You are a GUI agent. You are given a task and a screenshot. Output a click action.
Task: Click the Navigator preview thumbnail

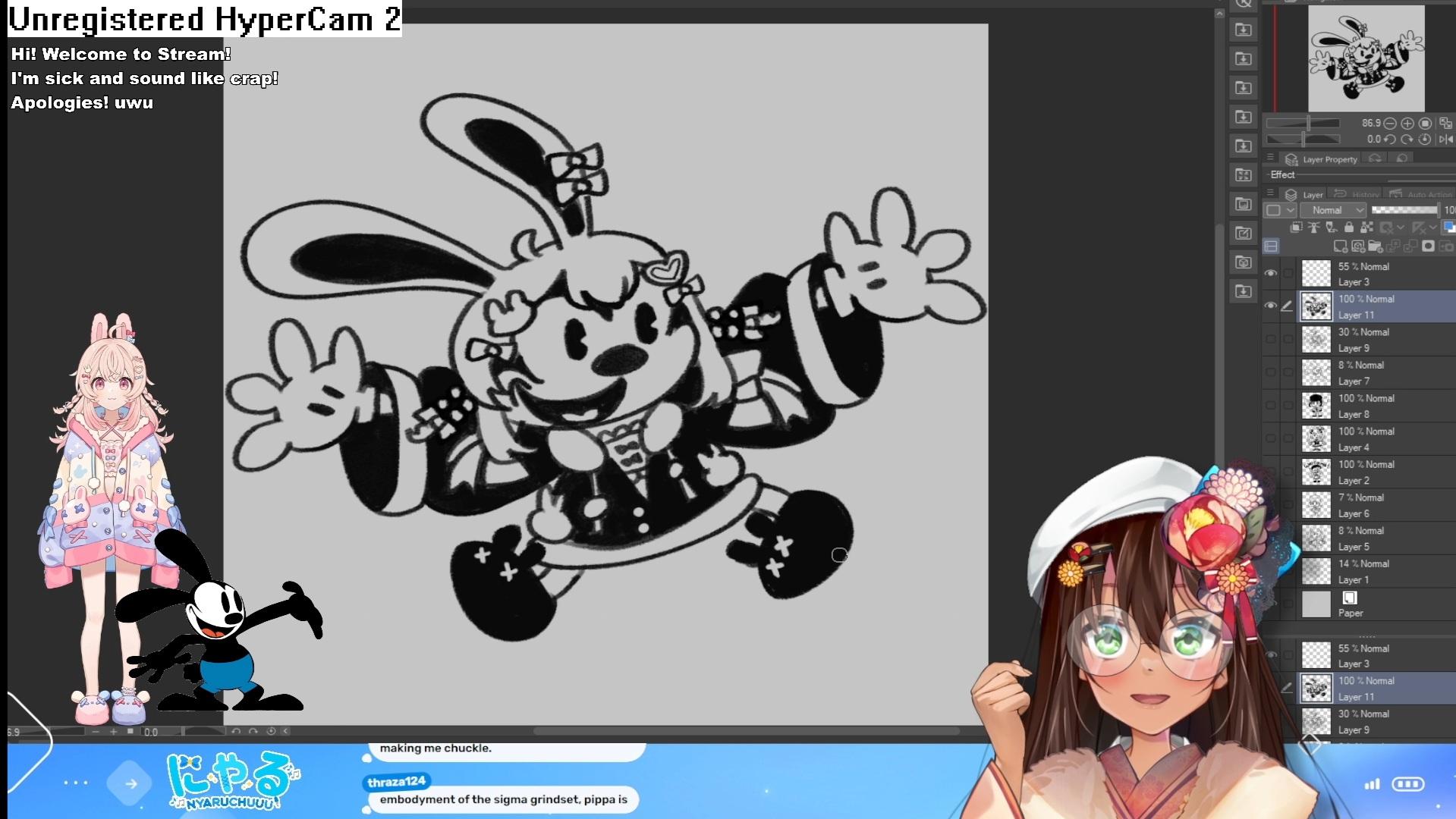click(x=1366, y=58)
